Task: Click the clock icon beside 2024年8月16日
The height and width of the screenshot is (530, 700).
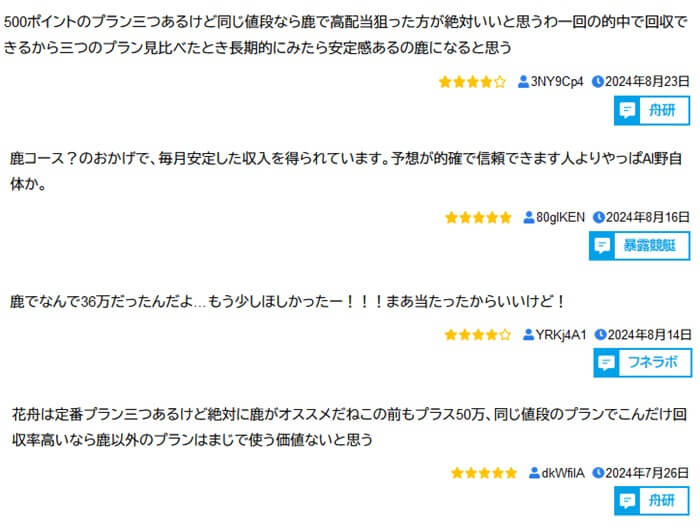Action: tap(599, 217)
